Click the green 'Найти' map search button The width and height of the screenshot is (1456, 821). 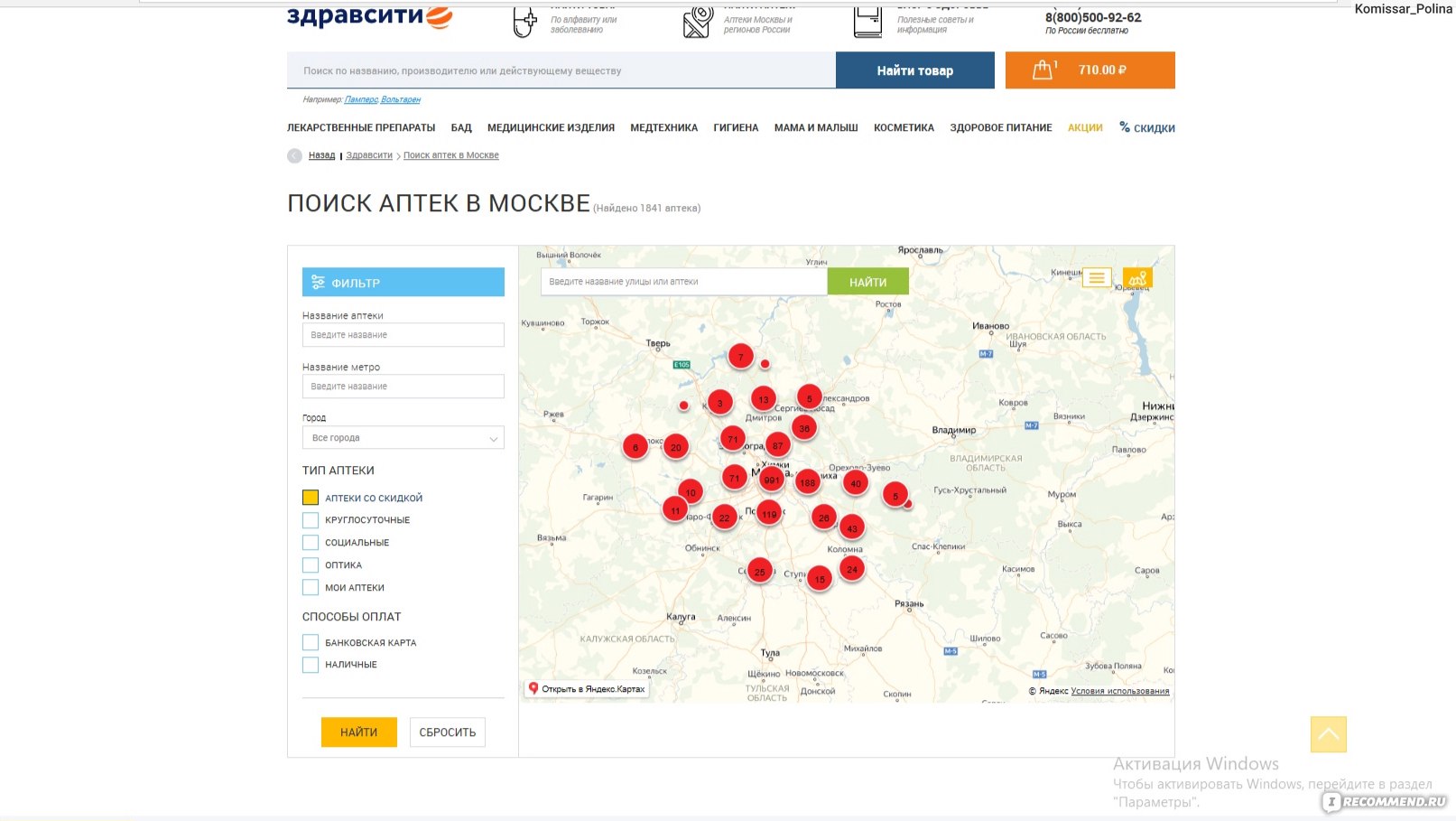867,282
